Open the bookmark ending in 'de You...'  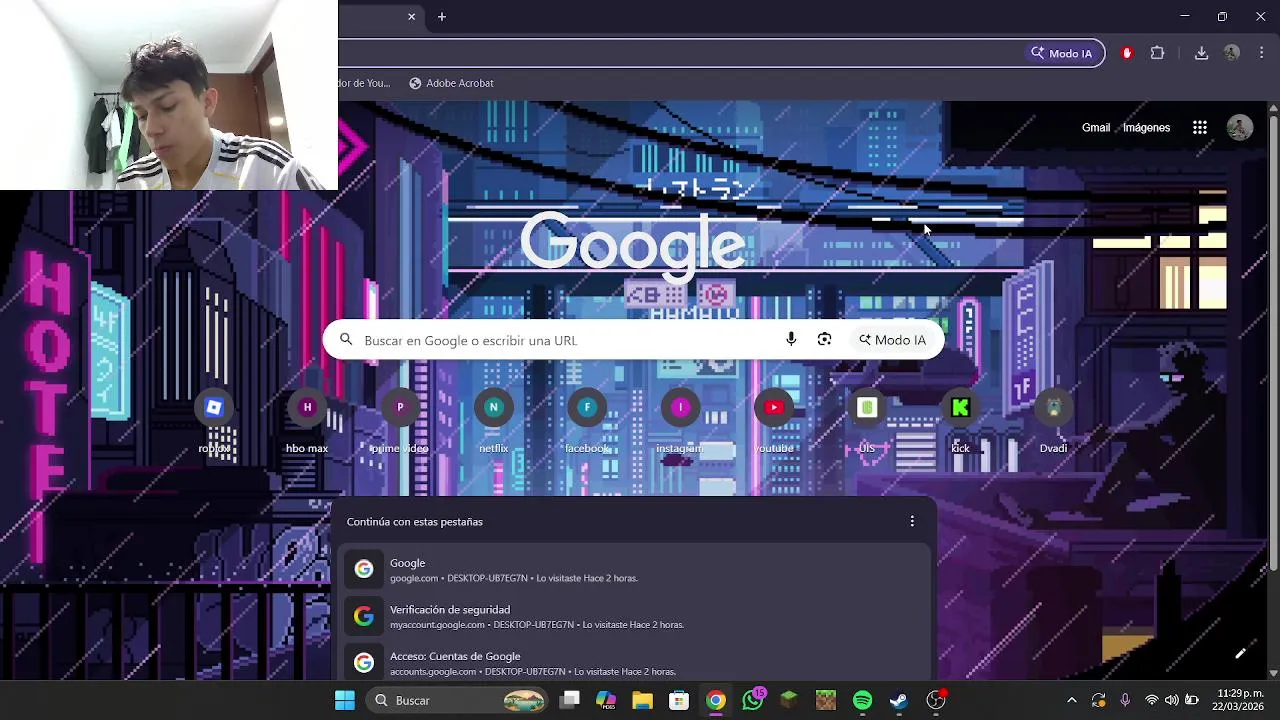click(x=365, y=83)
